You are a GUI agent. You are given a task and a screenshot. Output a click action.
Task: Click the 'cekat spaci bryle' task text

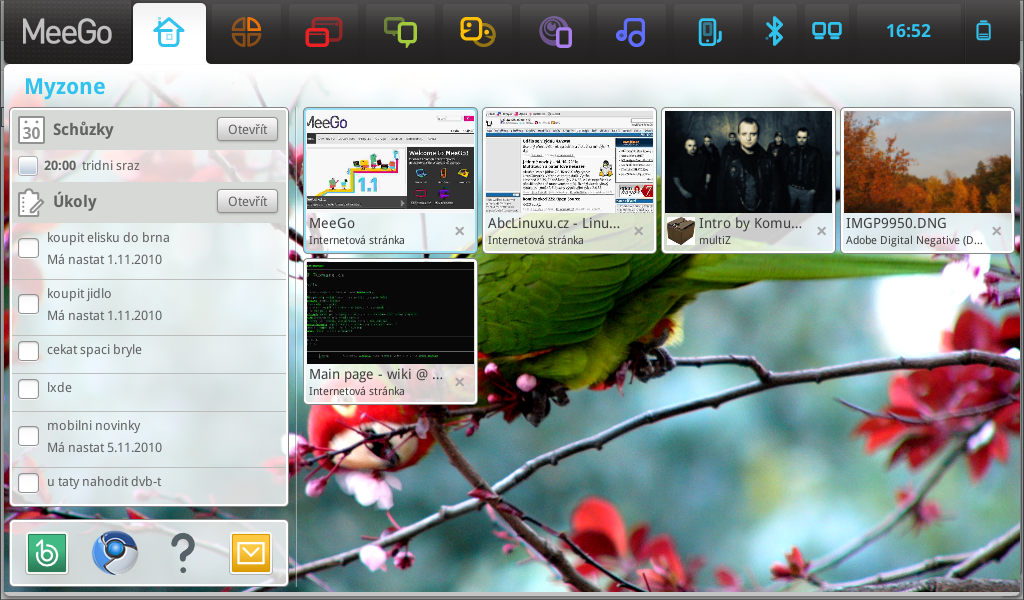pos(94,350)
